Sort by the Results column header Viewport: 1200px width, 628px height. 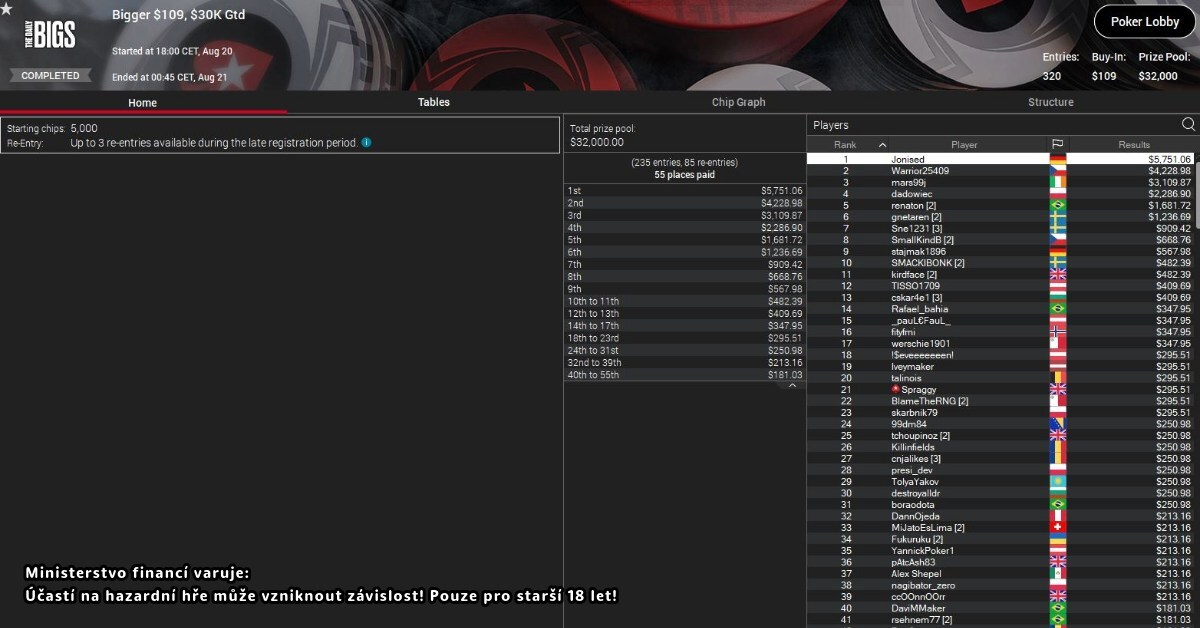(x=1133, y=145)
